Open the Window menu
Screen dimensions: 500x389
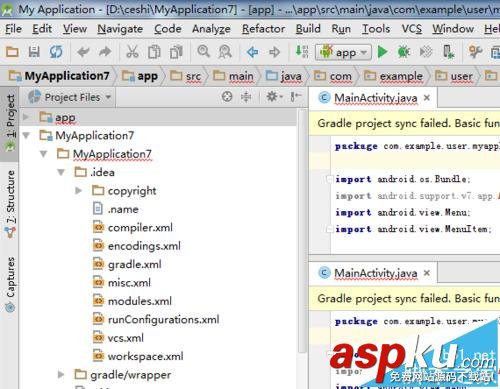coord(453,29)
